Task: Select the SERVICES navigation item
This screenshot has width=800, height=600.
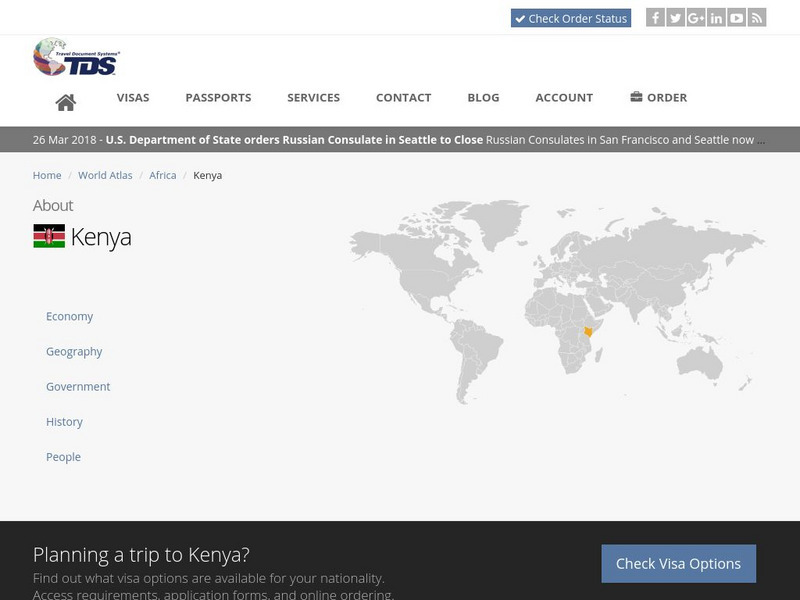Action: (x=314, y=97)
